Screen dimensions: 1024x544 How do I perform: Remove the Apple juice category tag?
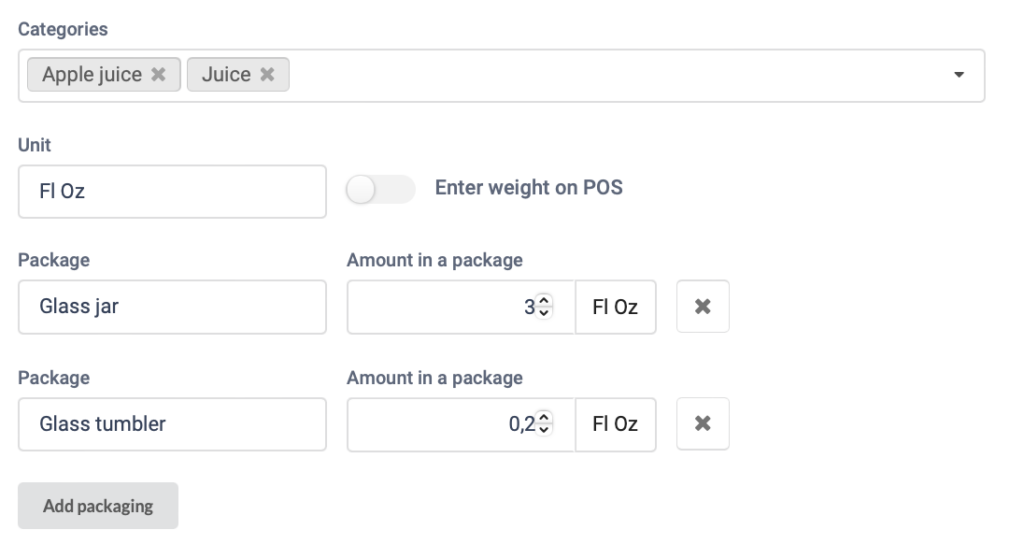pyautogui.click(x=158, y=74)
